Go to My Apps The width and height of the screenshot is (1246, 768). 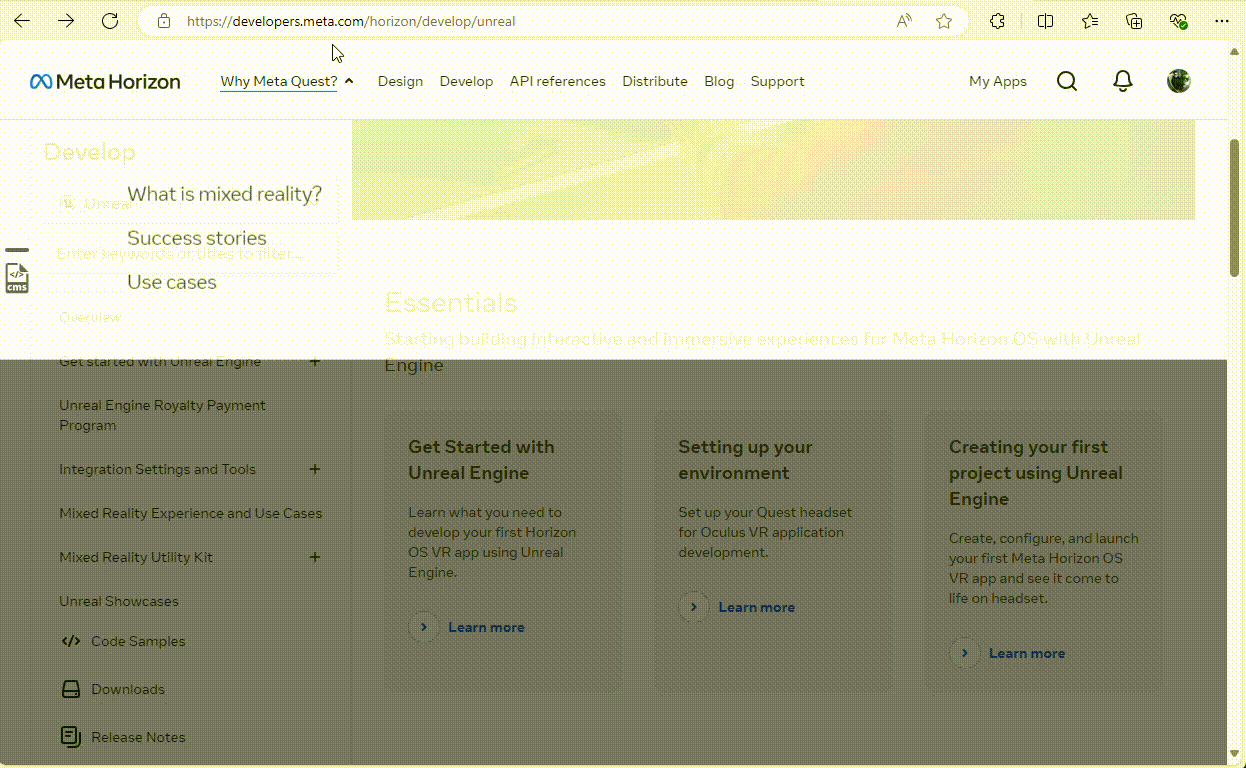(998, 82)
